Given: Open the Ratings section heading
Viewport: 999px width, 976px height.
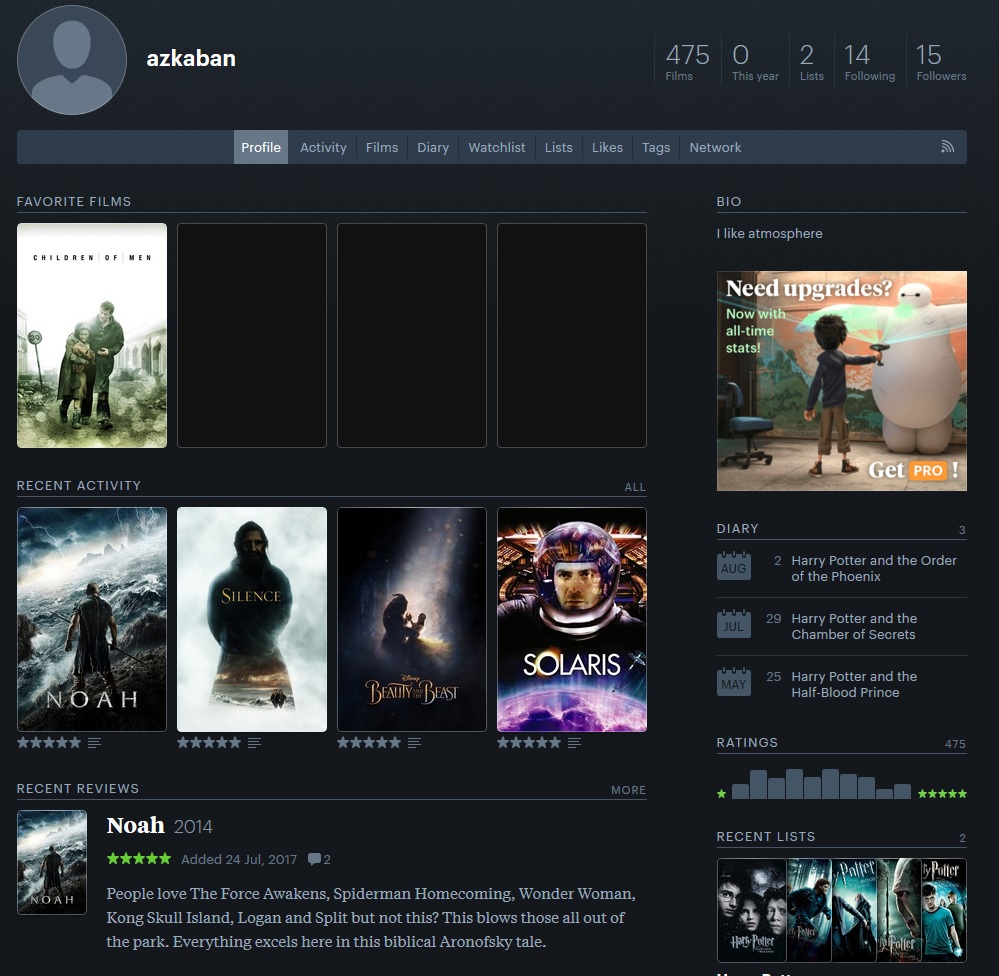Looking at the screenshot, I should pyautogui.click(x=747, y=742).
